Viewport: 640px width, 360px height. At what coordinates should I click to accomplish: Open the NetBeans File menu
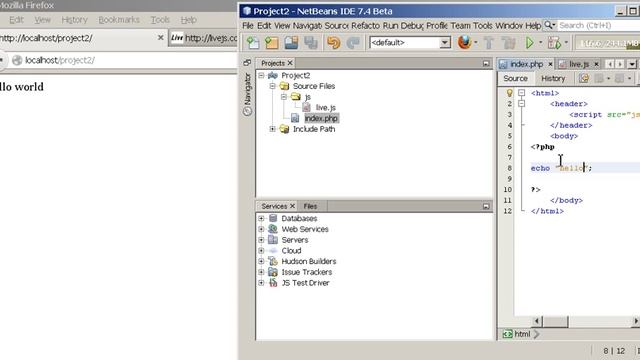point(248,25)
